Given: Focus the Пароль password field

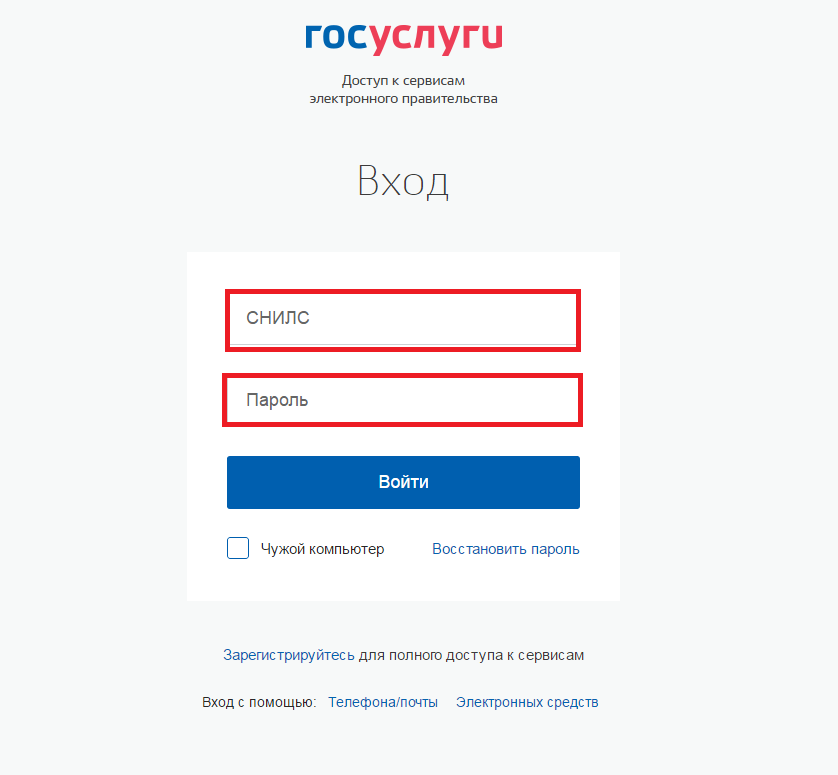Looking at the screenshot, I should (x=402, y=400).
